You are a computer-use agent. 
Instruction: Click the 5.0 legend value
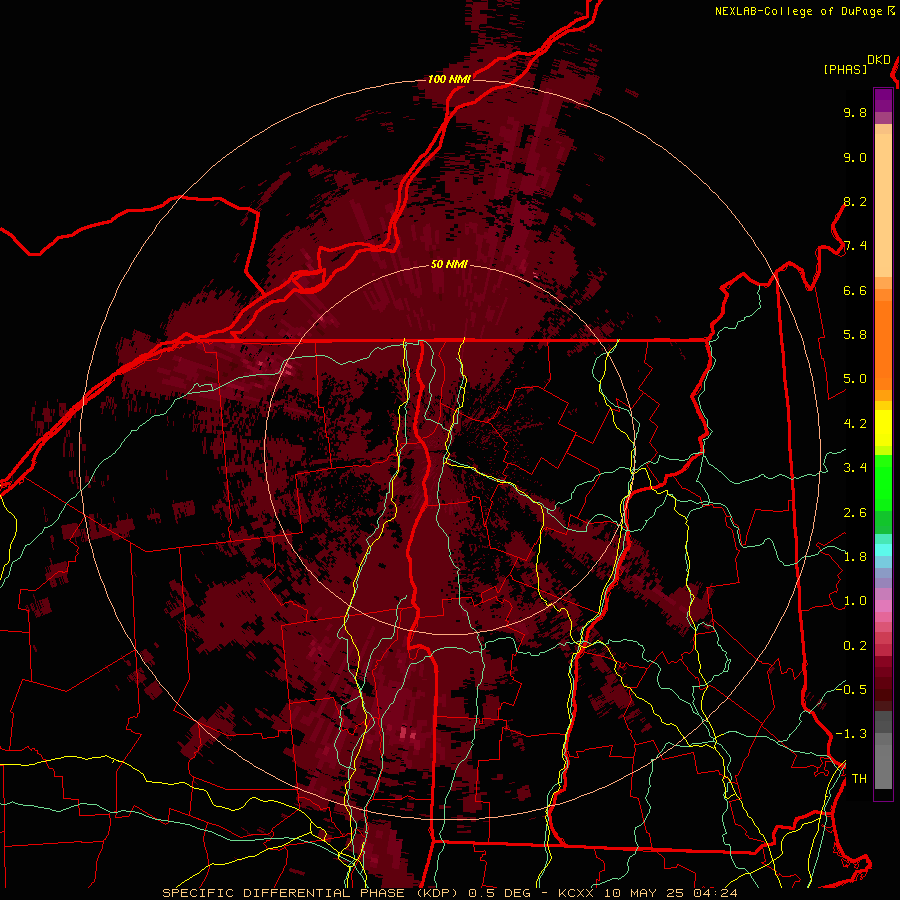pyautogui.click(x=855, y=379)
